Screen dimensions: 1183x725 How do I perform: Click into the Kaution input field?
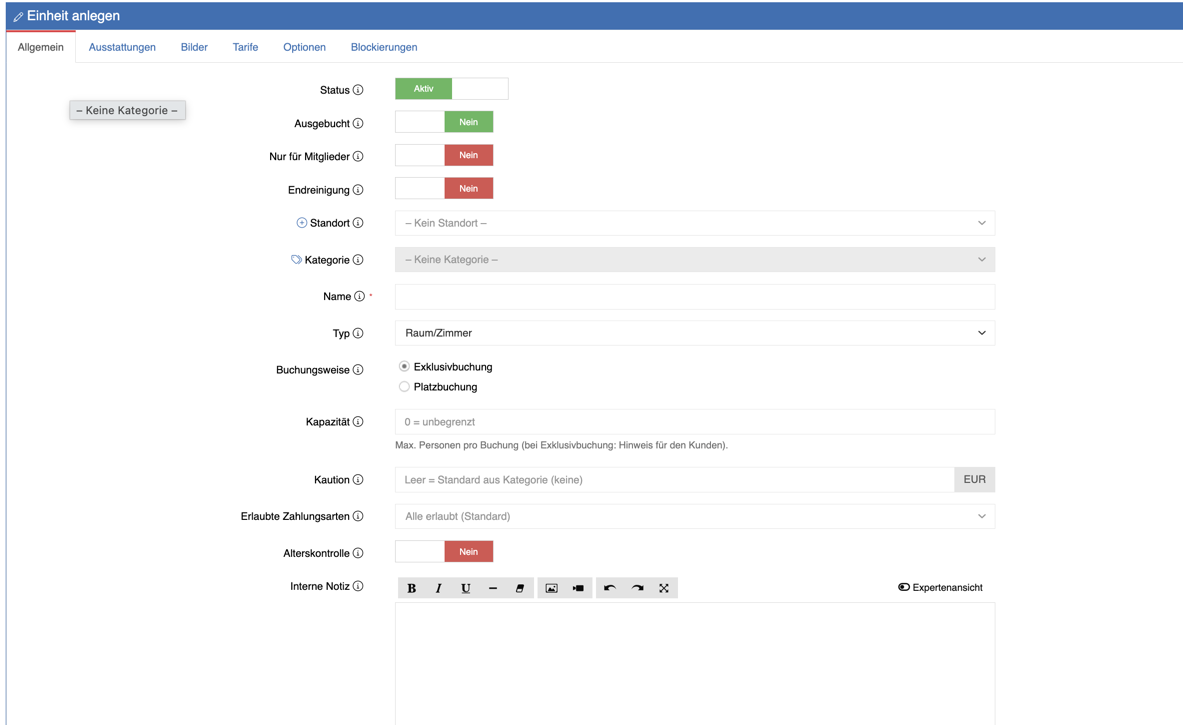tap(674, 480)
